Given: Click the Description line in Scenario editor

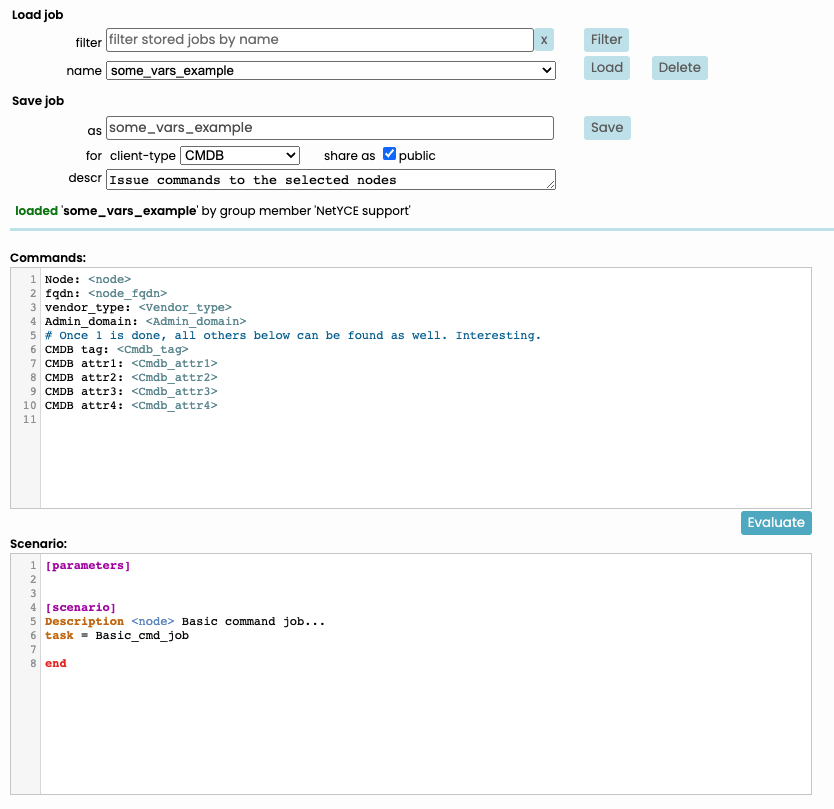Looking at the screenshot, I should pos(185,621).
